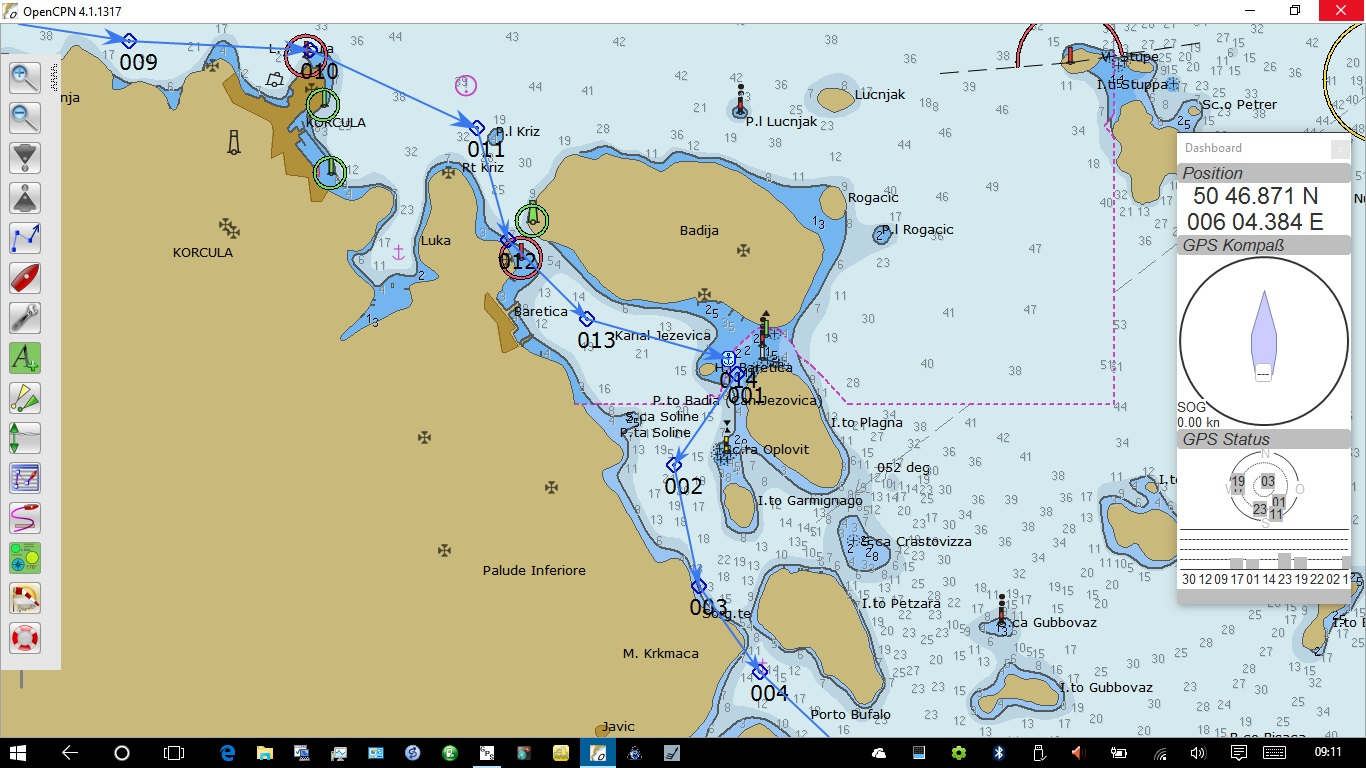The height and width of the screenshot is (768, 1366).
Task: Click the purple track toggle icon
Action: [25, 517]
